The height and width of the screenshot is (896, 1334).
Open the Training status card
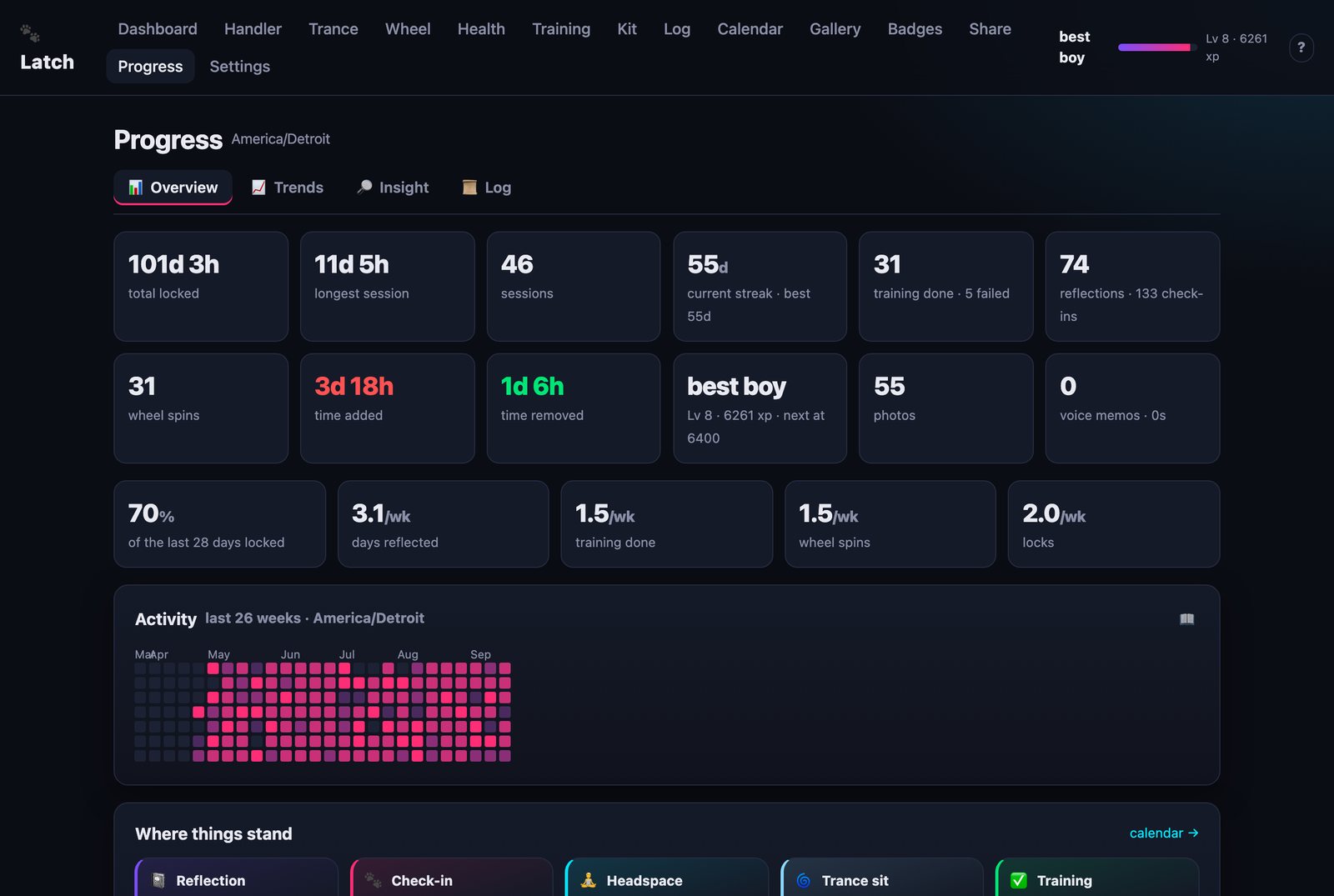point(1097,878)
